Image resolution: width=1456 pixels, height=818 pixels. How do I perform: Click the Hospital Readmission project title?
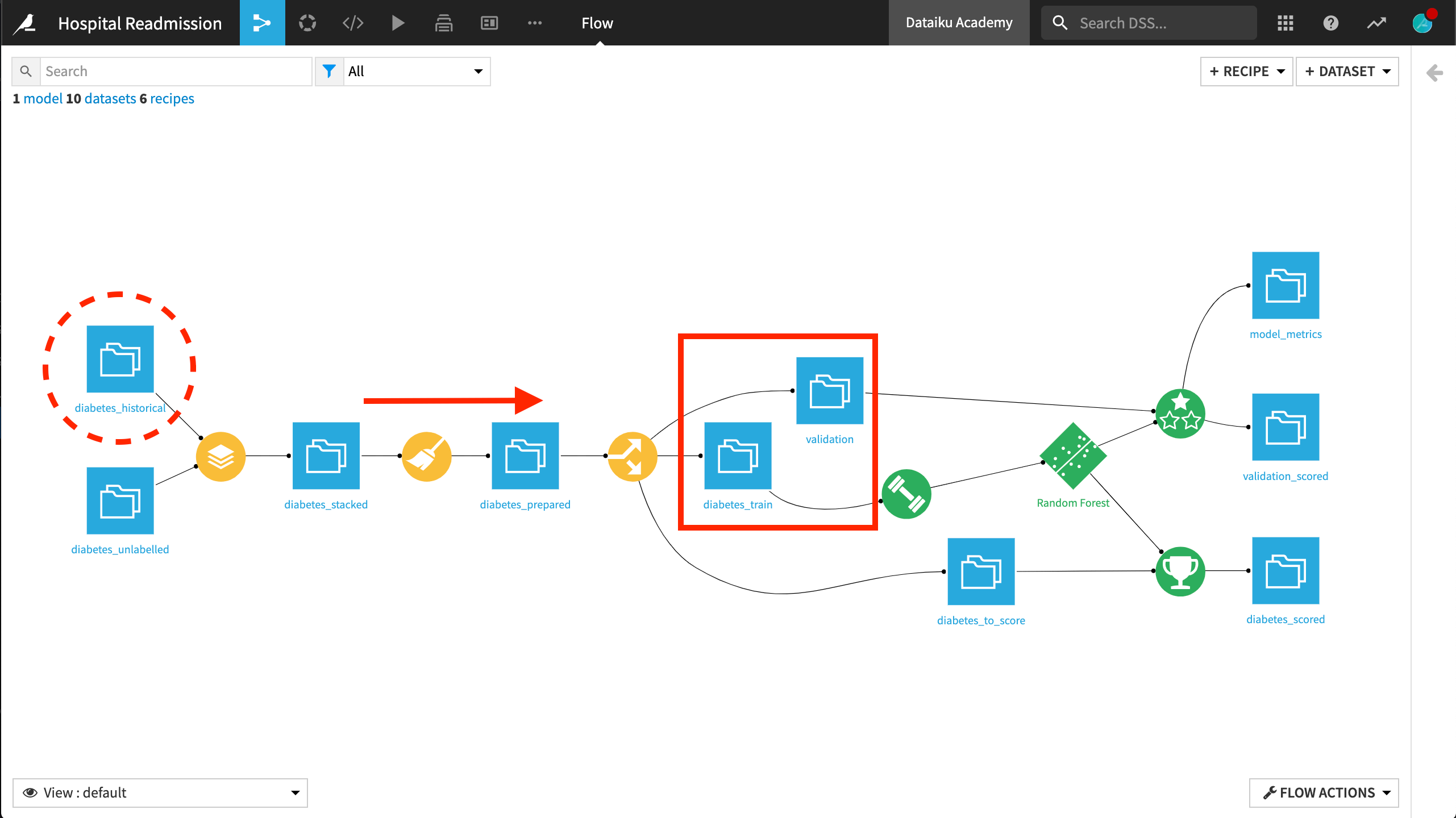point(140,23)
